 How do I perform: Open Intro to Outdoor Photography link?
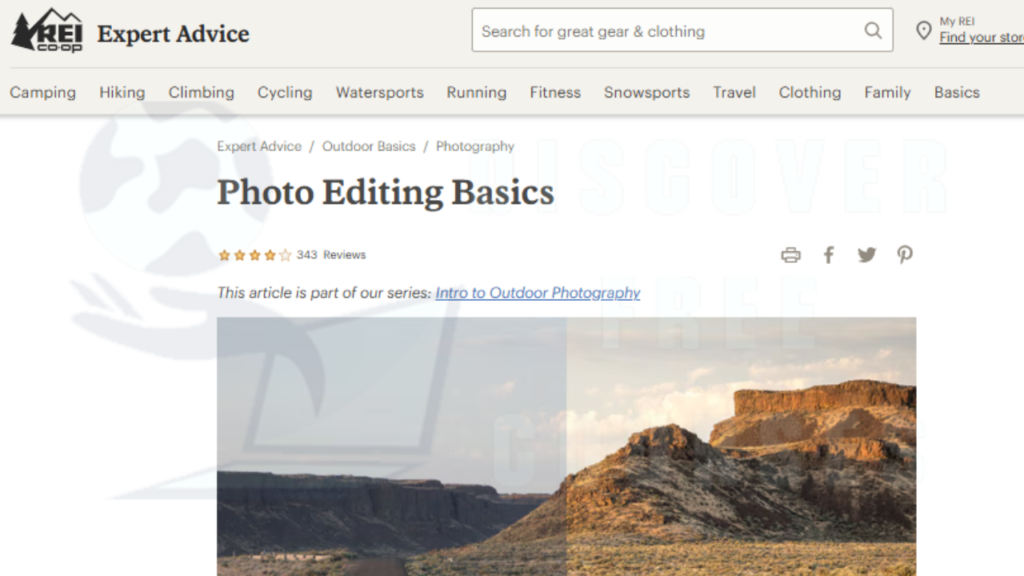point(537,293)
